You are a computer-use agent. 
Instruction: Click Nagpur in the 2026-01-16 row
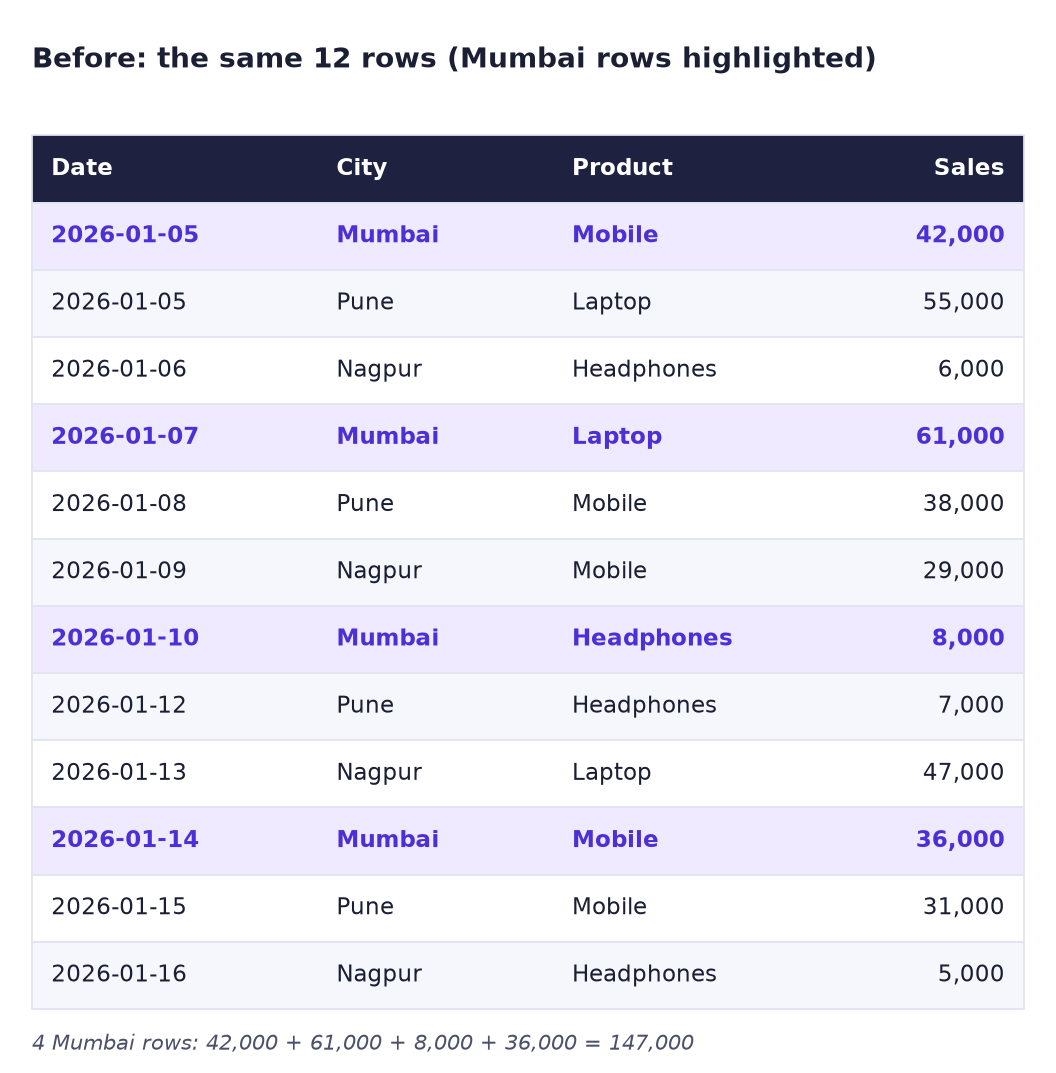[378, 974]
